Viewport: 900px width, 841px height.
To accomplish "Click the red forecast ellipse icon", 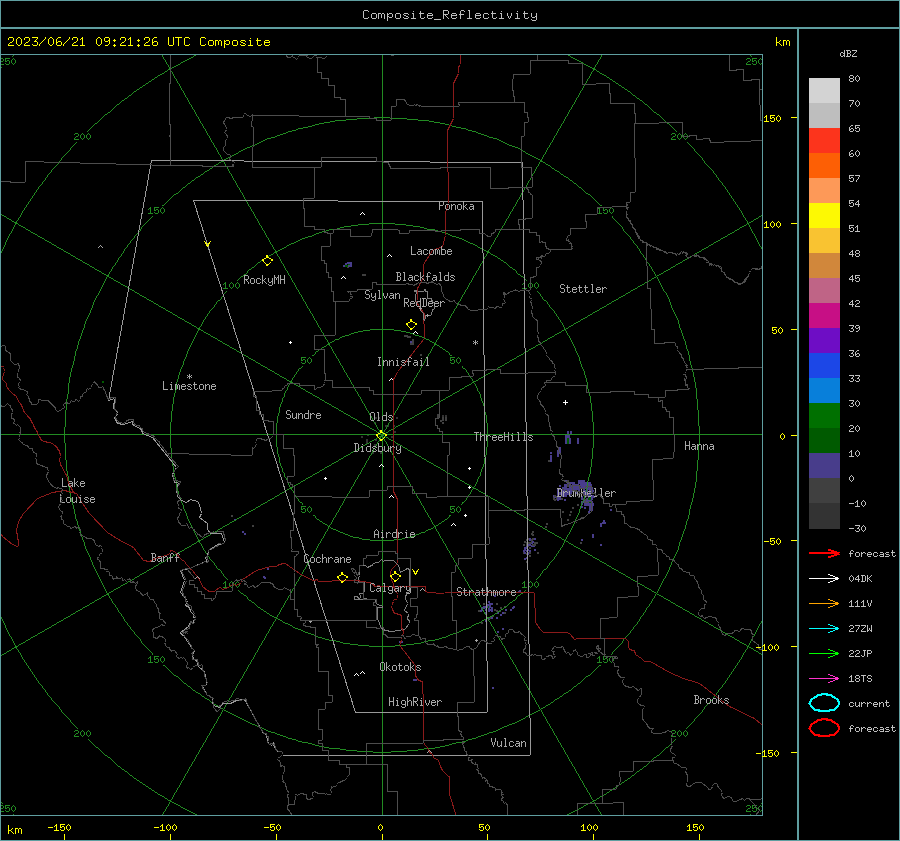I will coord(824,728).
